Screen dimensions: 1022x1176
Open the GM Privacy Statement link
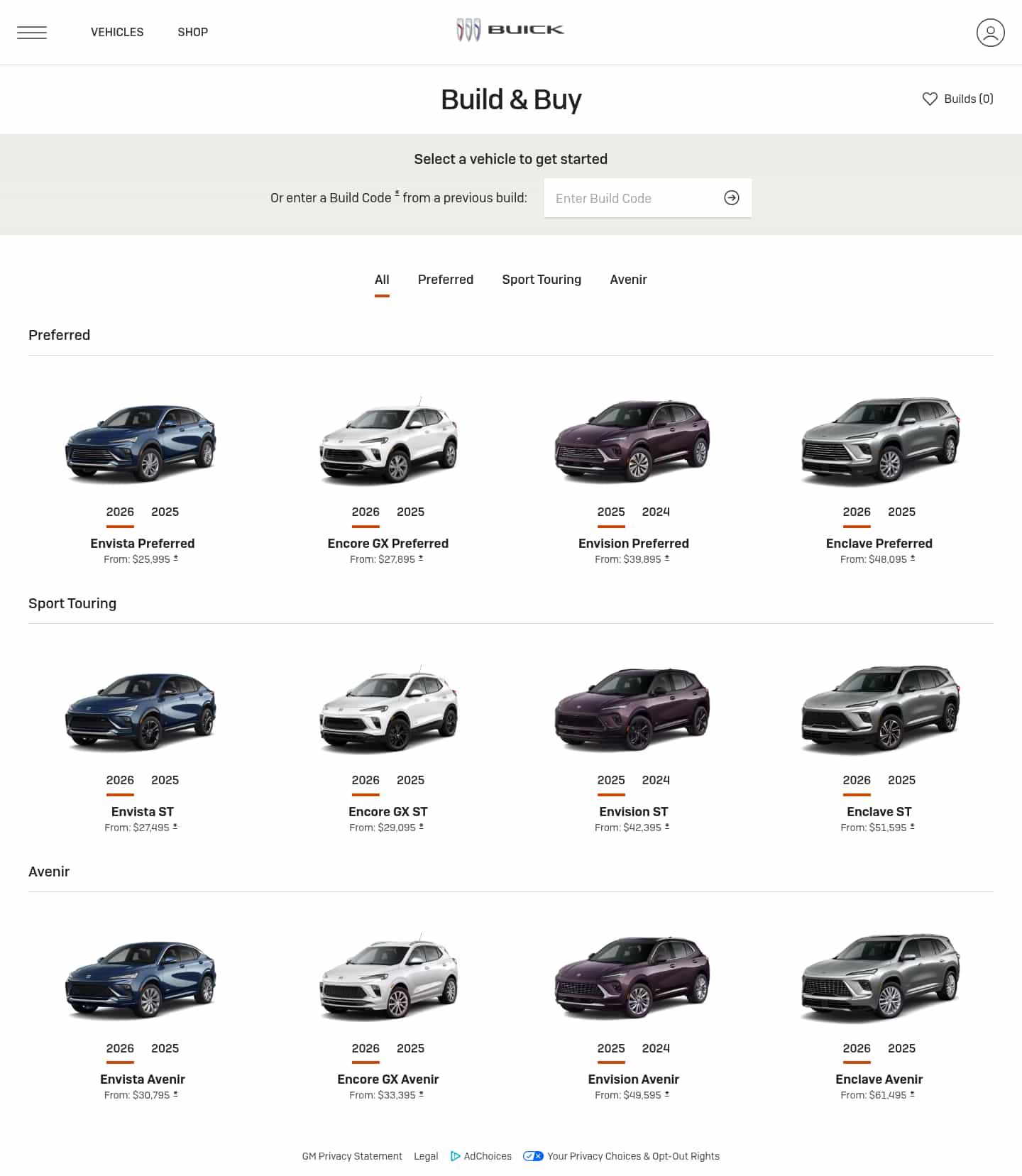pyautogui.click(x=352, y=1156)
